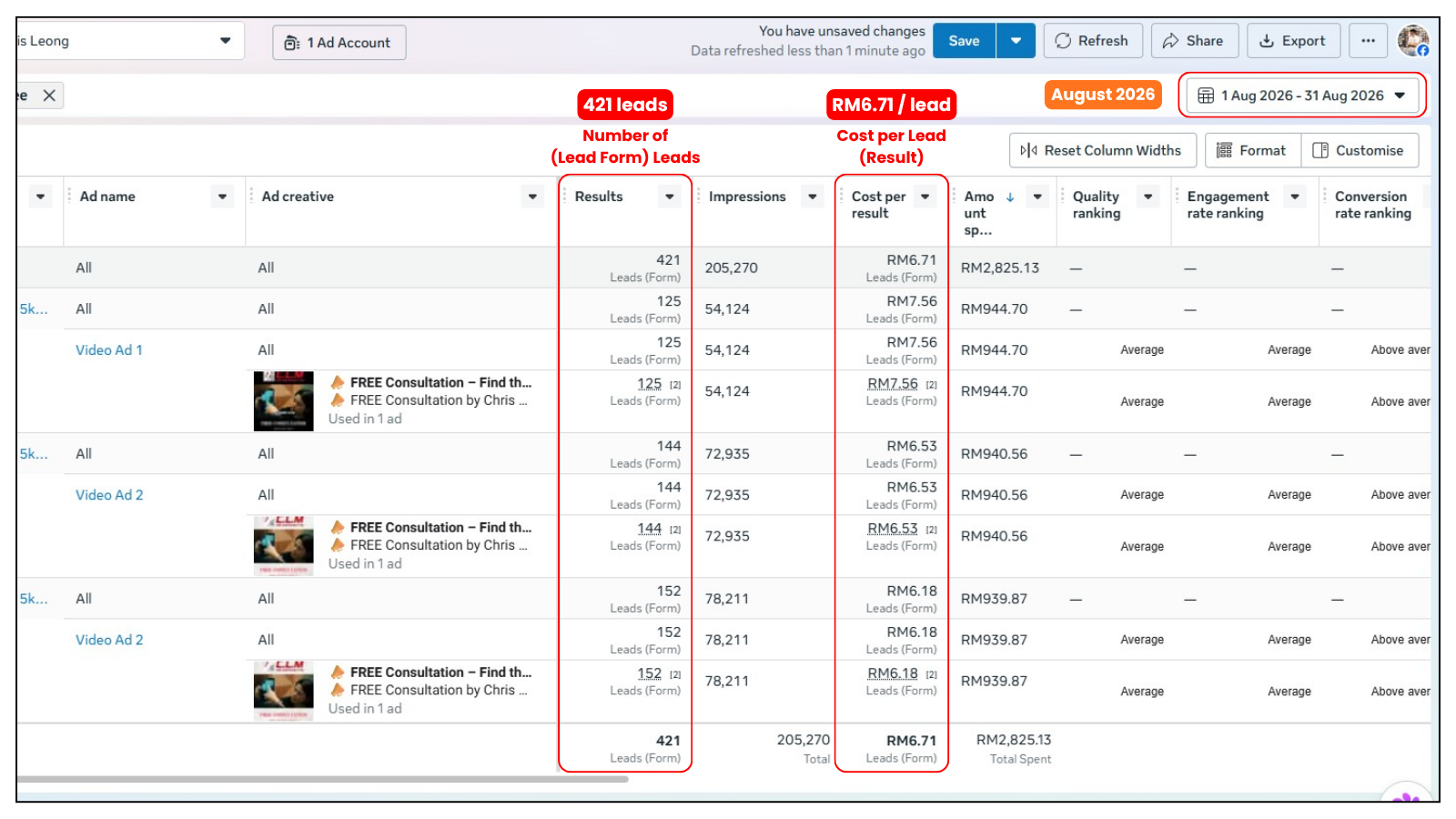Open the date range picker
This screenshot has width=1456, height=819.
[x=1302, y=96]
